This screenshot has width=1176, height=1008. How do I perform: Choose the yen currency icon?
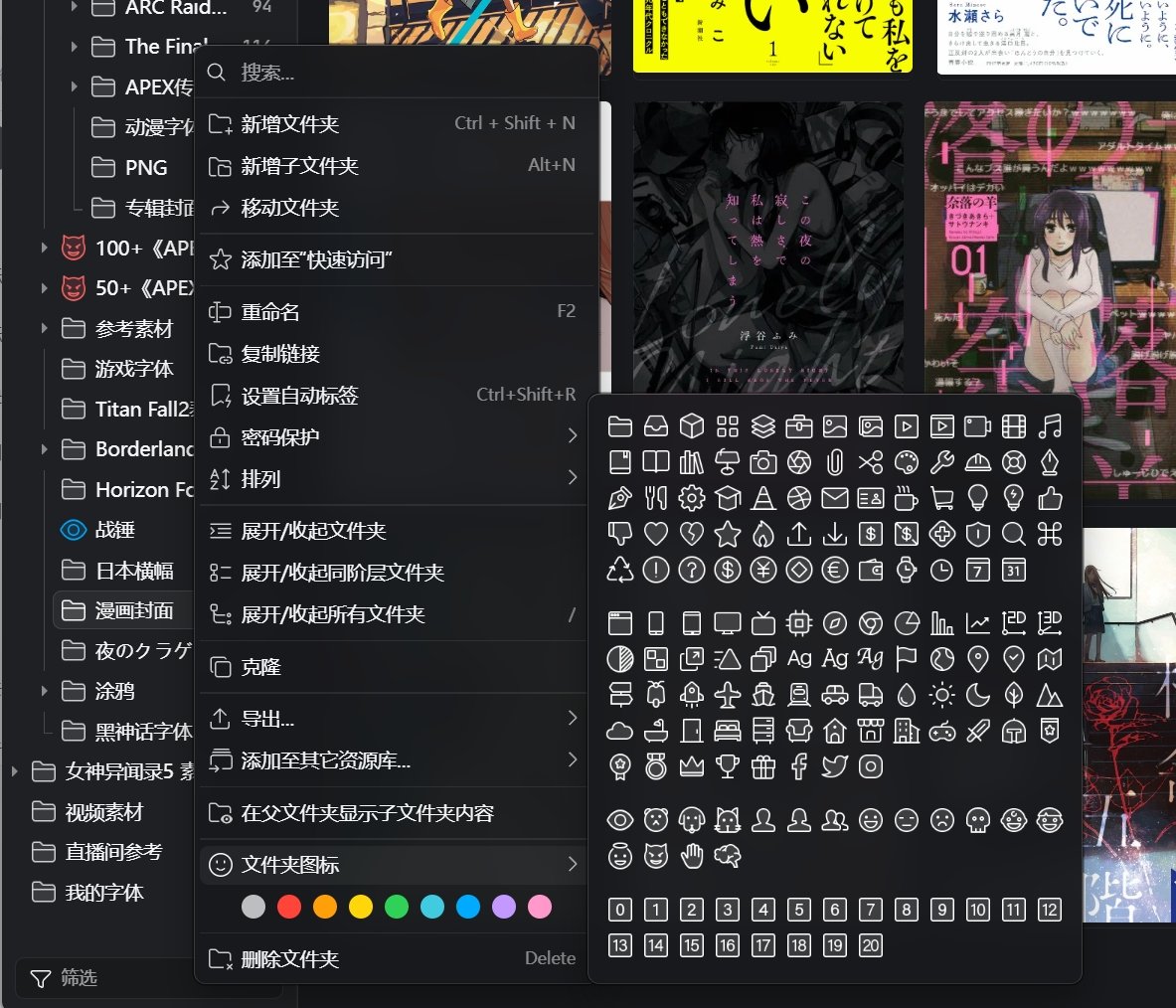[x=762, y=570]
